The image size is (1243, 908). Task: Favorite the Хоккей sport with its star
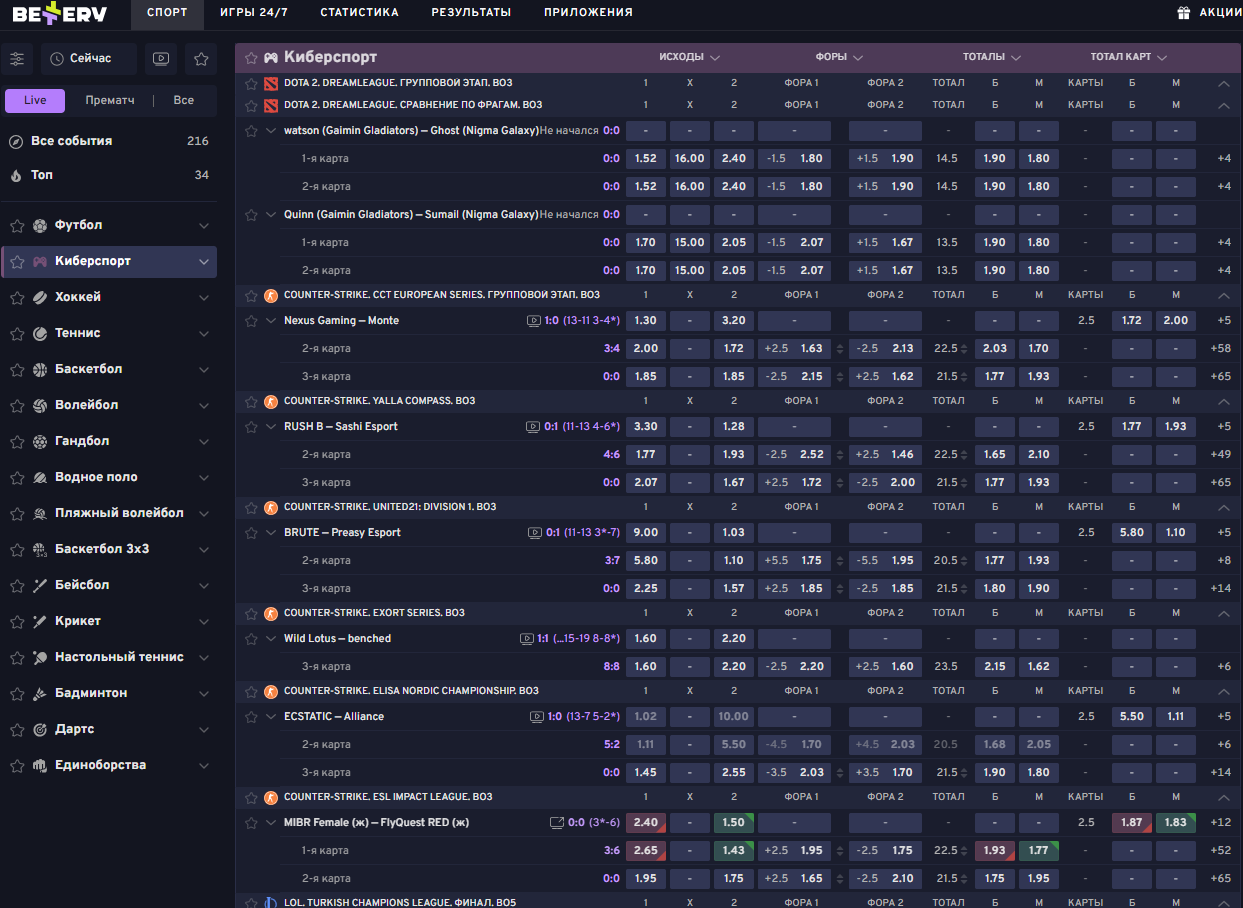17,297
